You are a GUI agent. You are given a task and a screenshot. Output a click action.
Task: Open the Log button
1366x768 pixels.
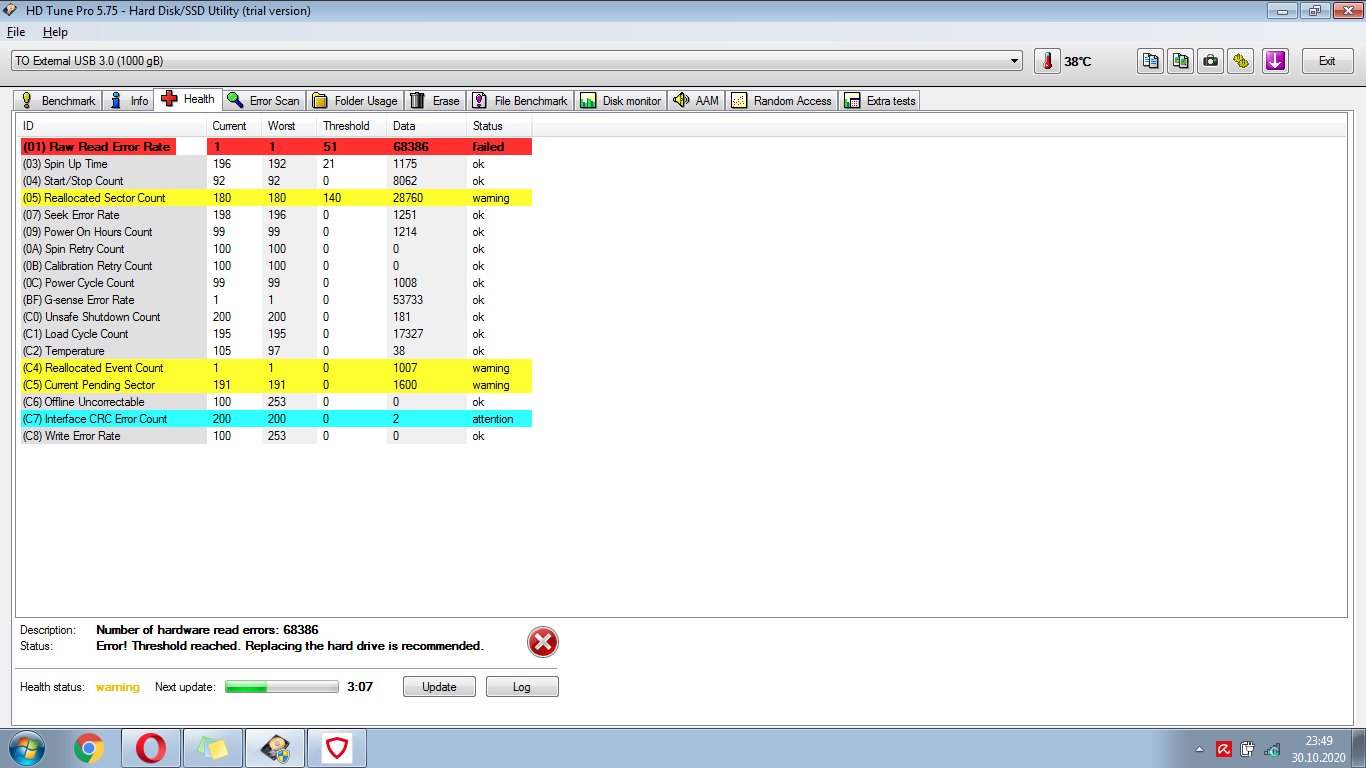[x=522, y=687]
